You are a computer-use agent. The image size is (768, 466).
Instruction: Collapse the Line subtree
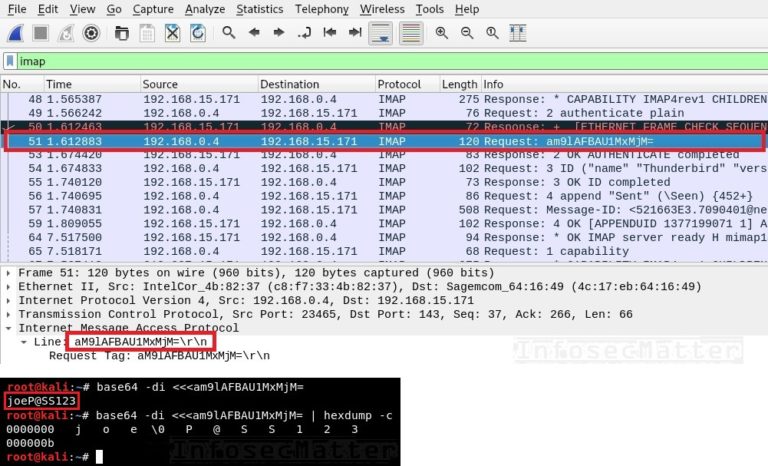(x=24, y=342)
